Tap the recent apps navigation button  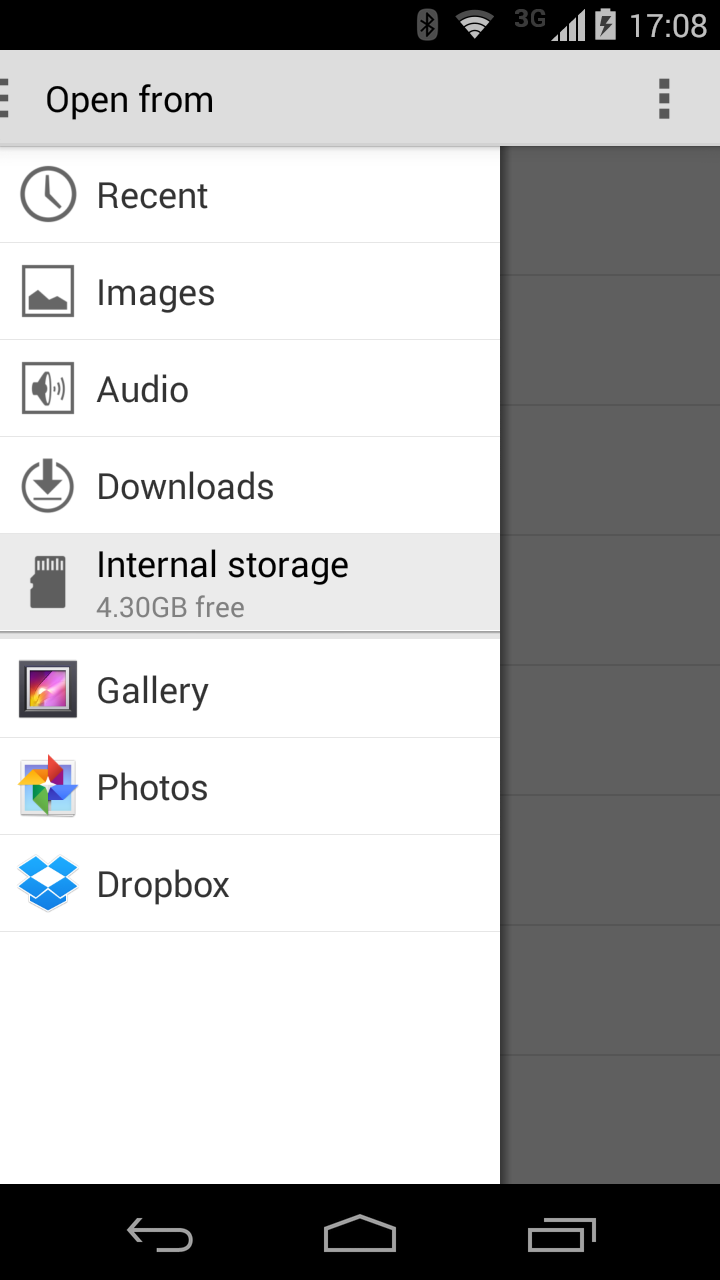(x=562, y=1234)
